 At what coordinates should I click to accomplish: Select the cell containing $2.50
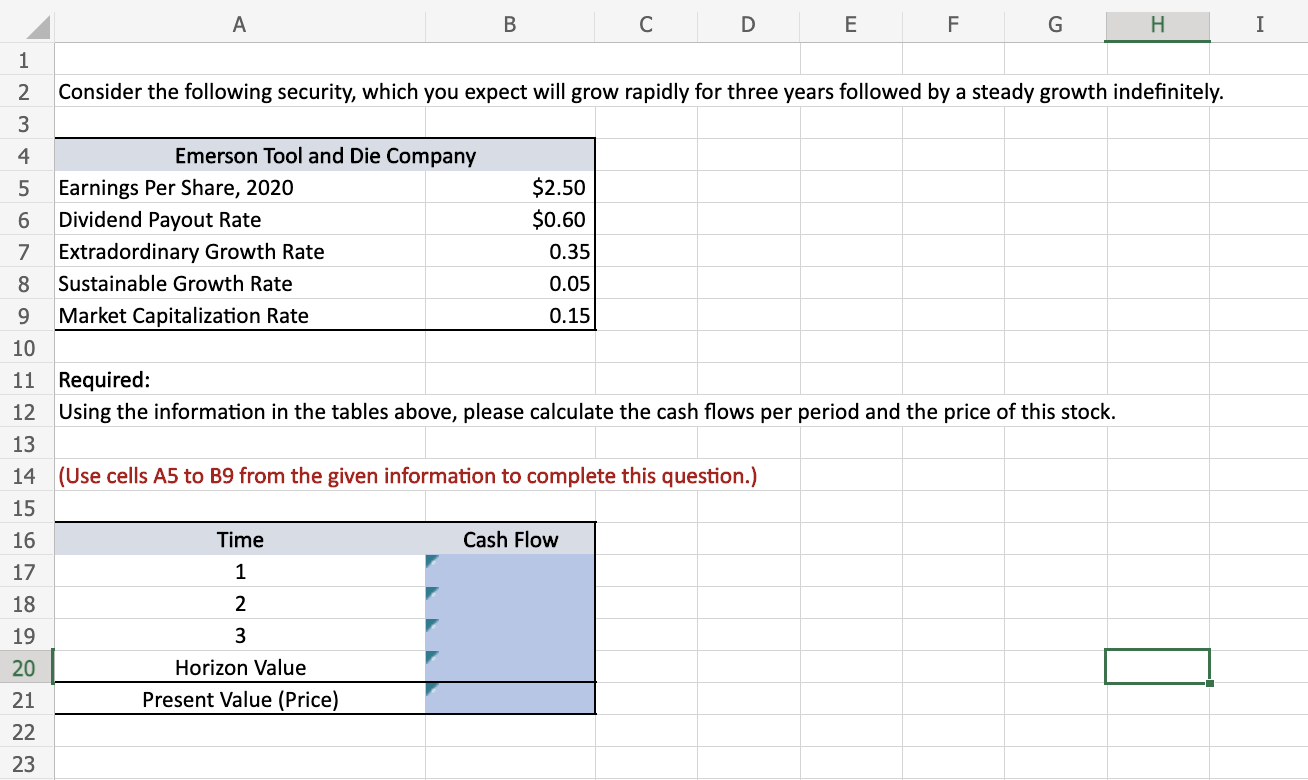[510, 187]
